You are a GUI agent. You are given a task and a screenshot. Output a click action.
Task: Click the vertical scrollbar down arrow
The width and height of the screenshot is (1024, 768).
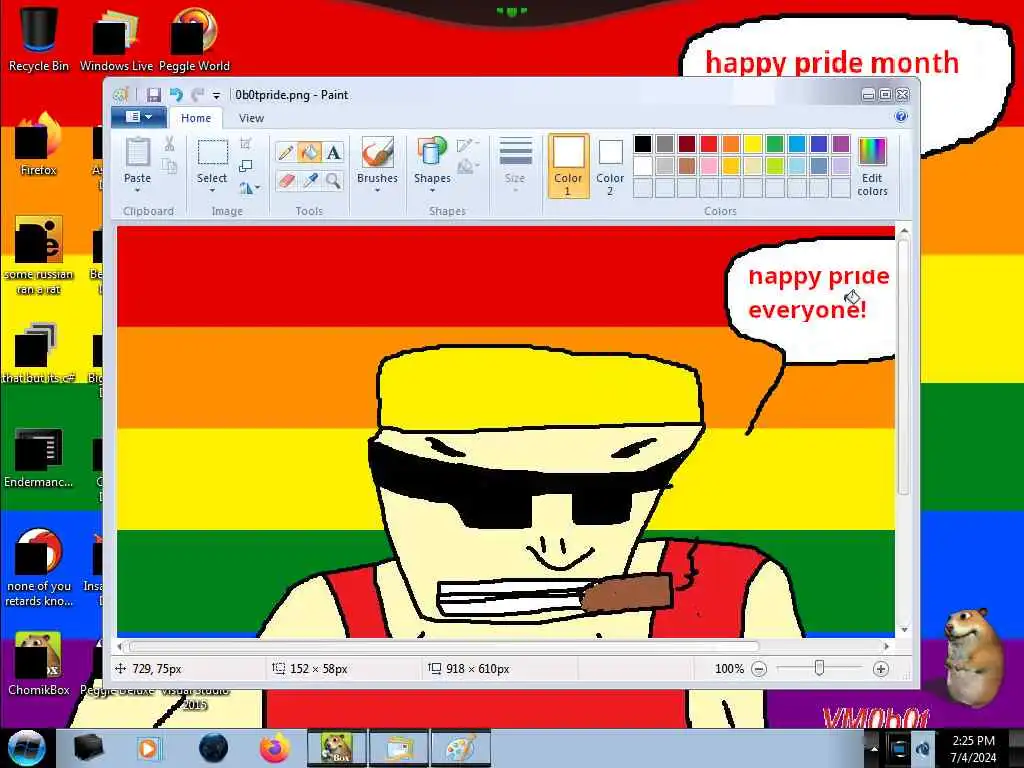coord(904,630)
